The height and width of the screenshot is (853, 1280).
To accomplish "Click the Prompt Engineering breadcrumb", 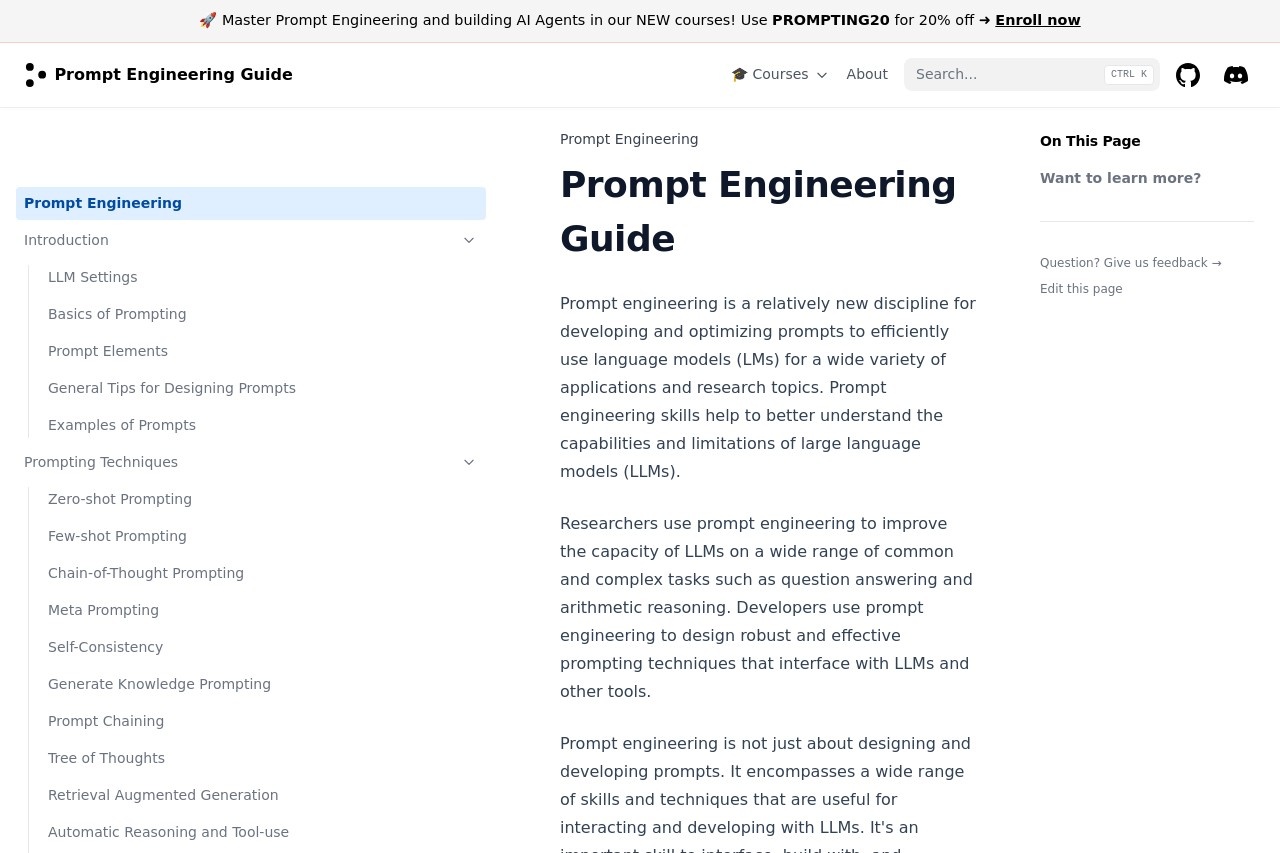I will (629, 139).
